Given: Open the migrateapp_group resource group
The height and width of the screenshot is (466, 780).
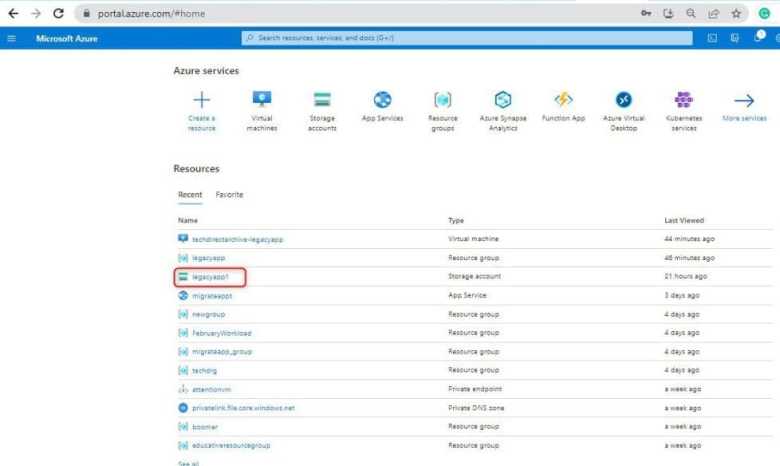Looking at the screenshot, I should (x=222, y=352).
